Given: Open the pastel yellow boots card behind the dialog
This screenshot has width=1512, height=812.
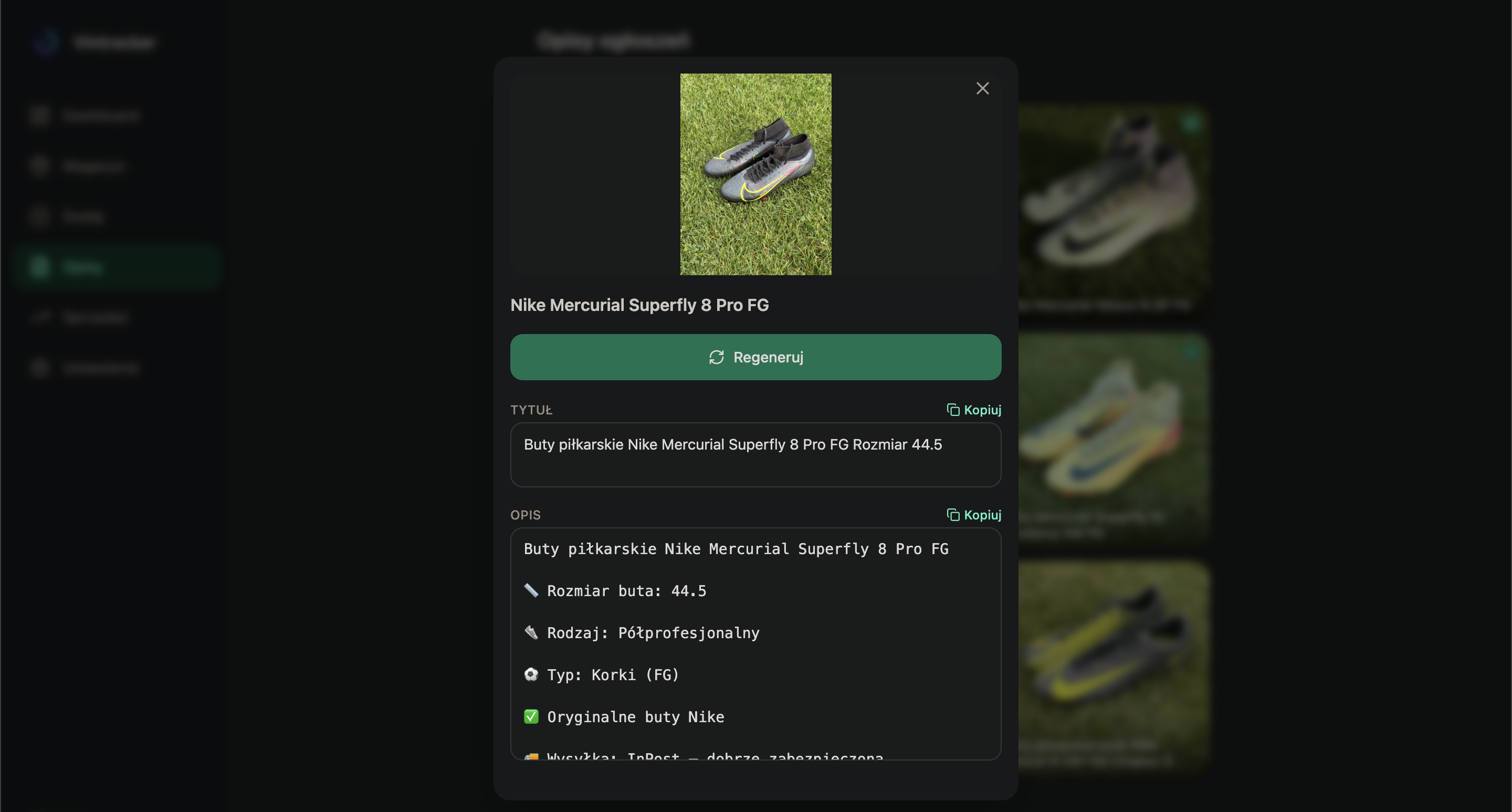Looking at the screenshot, I should point(1114,440).
